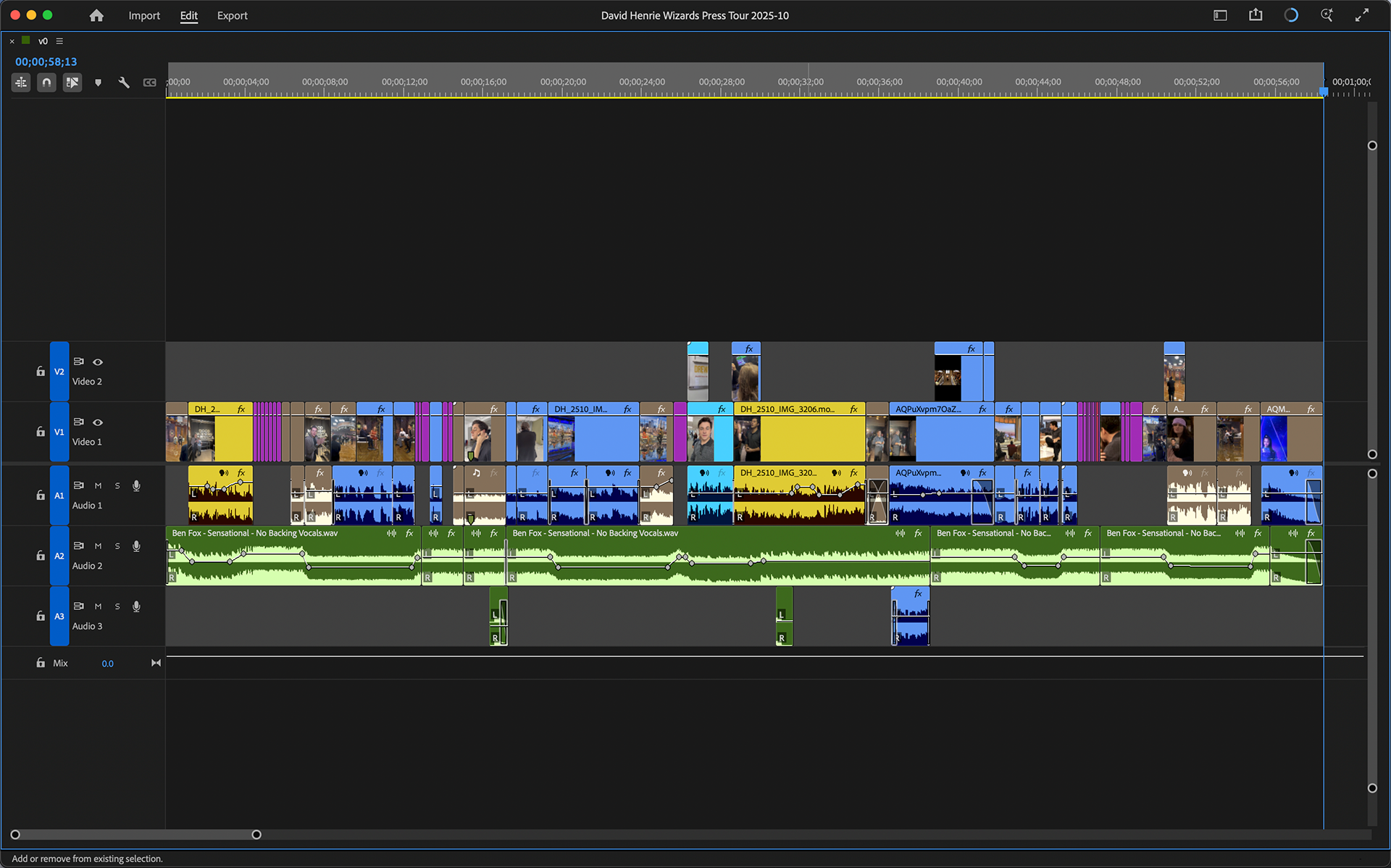
Task: Toggle the linked selection icon
Action: [72, 82]
